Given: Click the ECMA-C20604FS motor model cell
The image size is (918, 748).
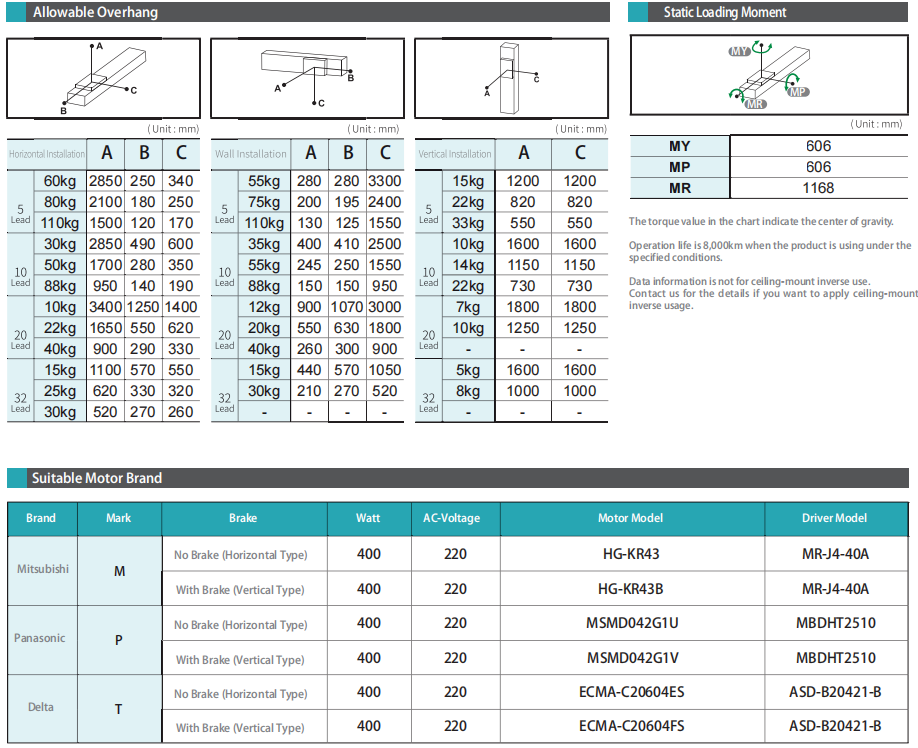Looking at the screenshot, I should [630, 727].
